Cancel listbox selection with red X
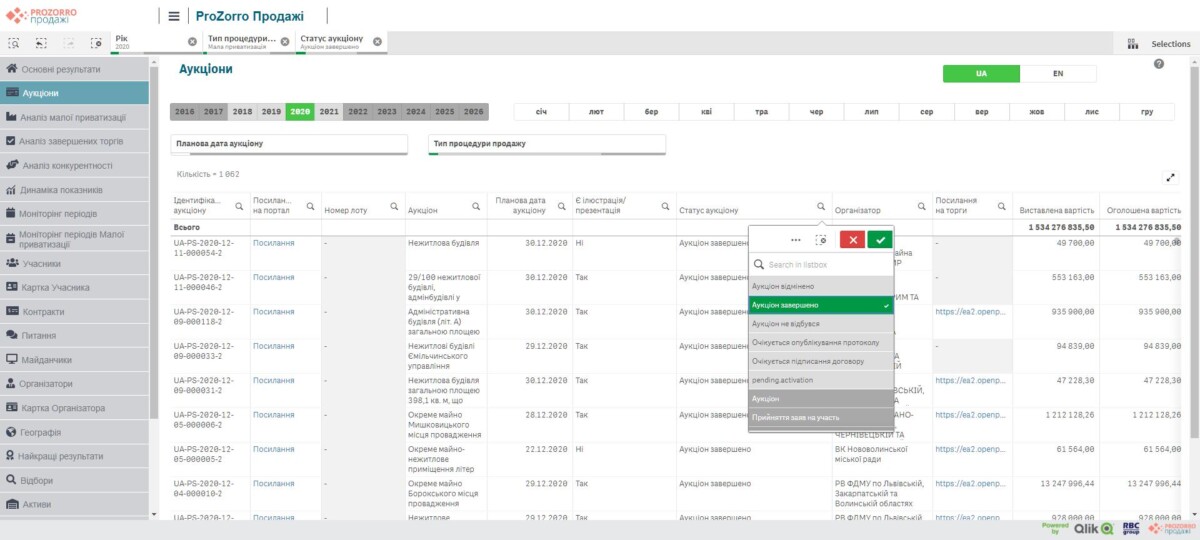Screen dimensions: 1200x540 (852, 240)
